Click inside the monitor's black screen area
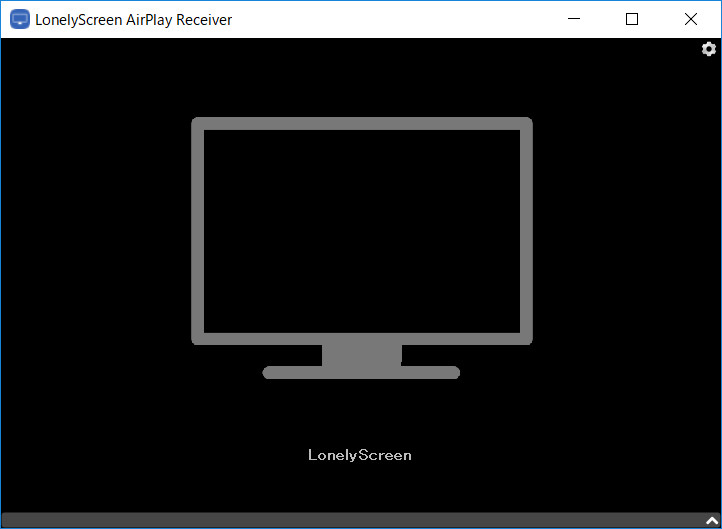The image size is (722, 529). (361, 230)
